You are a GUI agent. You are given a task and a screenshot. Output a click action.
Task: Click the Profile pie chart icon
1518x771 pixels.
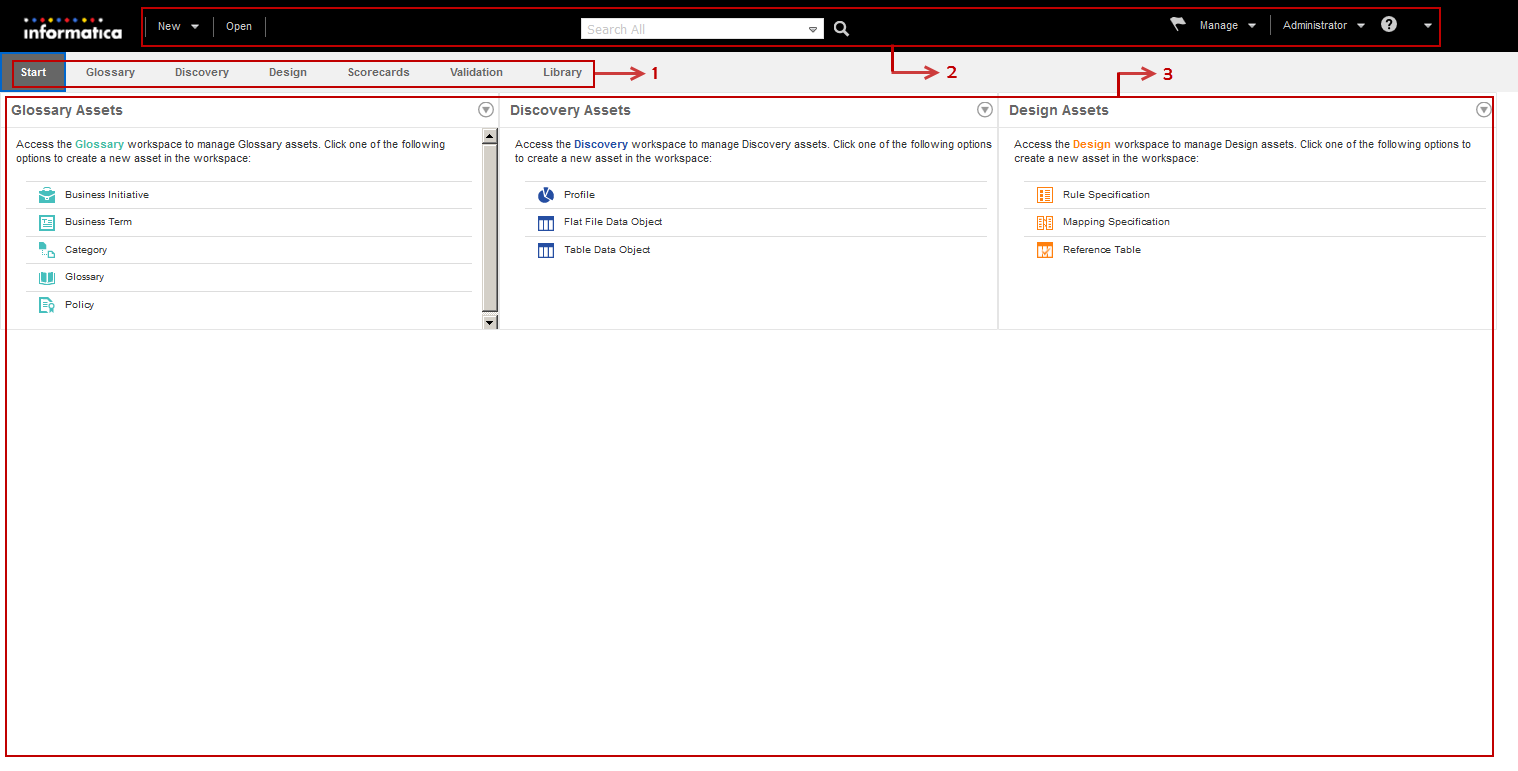[545, 195]
